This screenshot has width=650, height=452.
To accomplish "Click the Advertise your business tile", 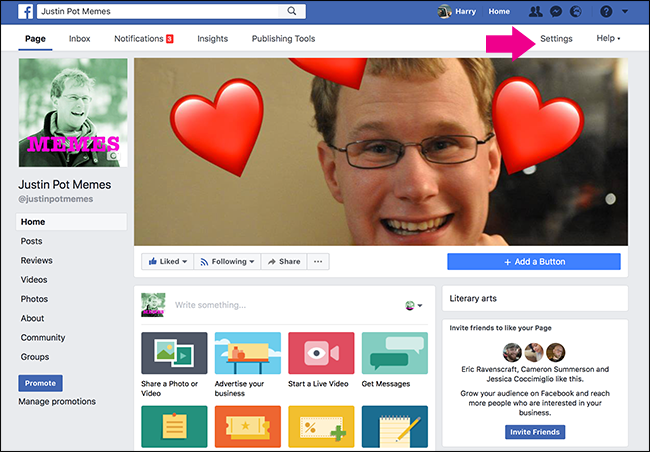I will 248,353.
